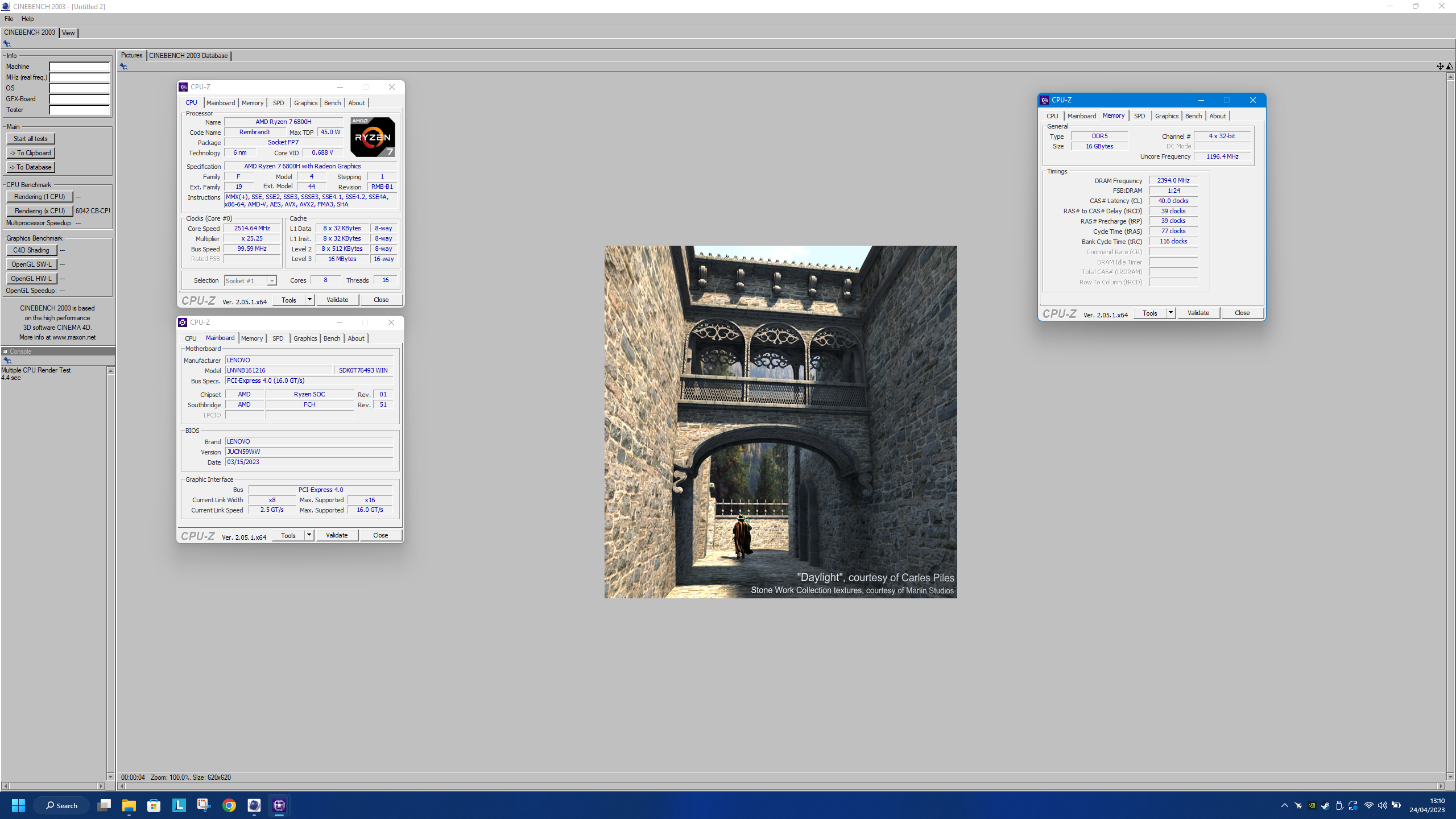The width and height of the screenshot is (1456, 819).
Task: Click the Core Speed 2514.64 MHz value
Action: click(252, 228)
